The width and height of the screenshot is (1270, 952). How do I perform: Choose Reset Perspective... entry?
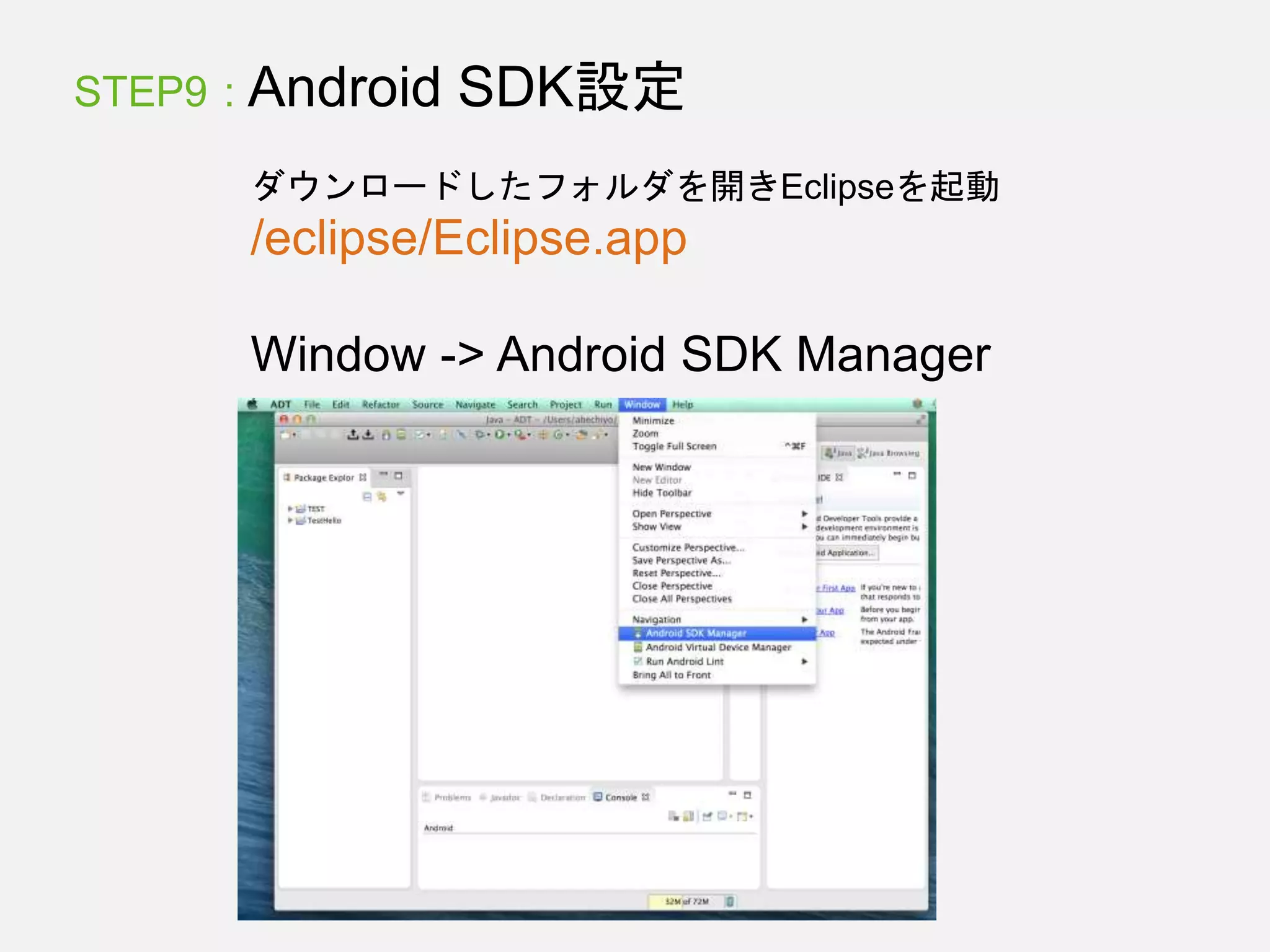click(x=717, y=573)
